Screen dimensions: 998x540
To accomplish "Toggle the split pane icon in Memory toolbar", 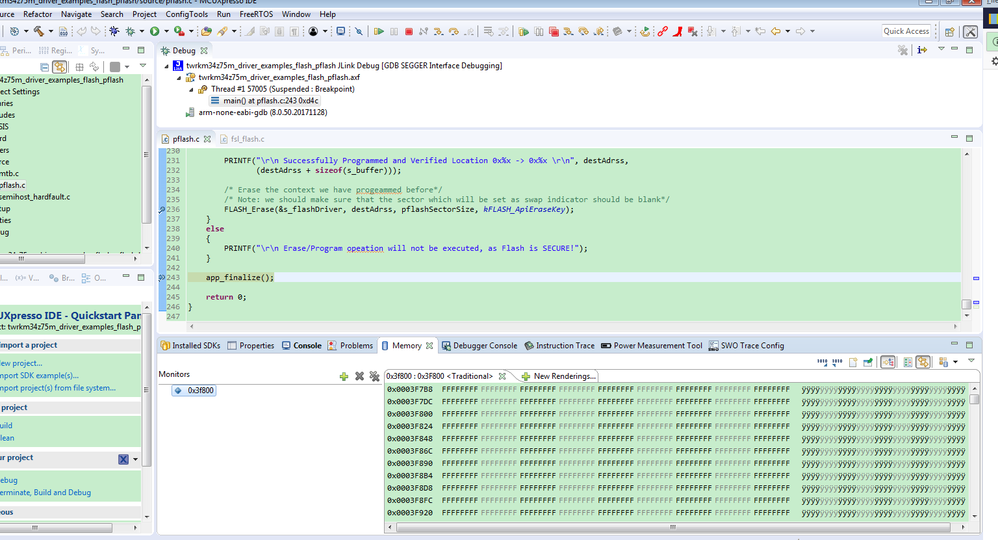I will tap(908, 362).
